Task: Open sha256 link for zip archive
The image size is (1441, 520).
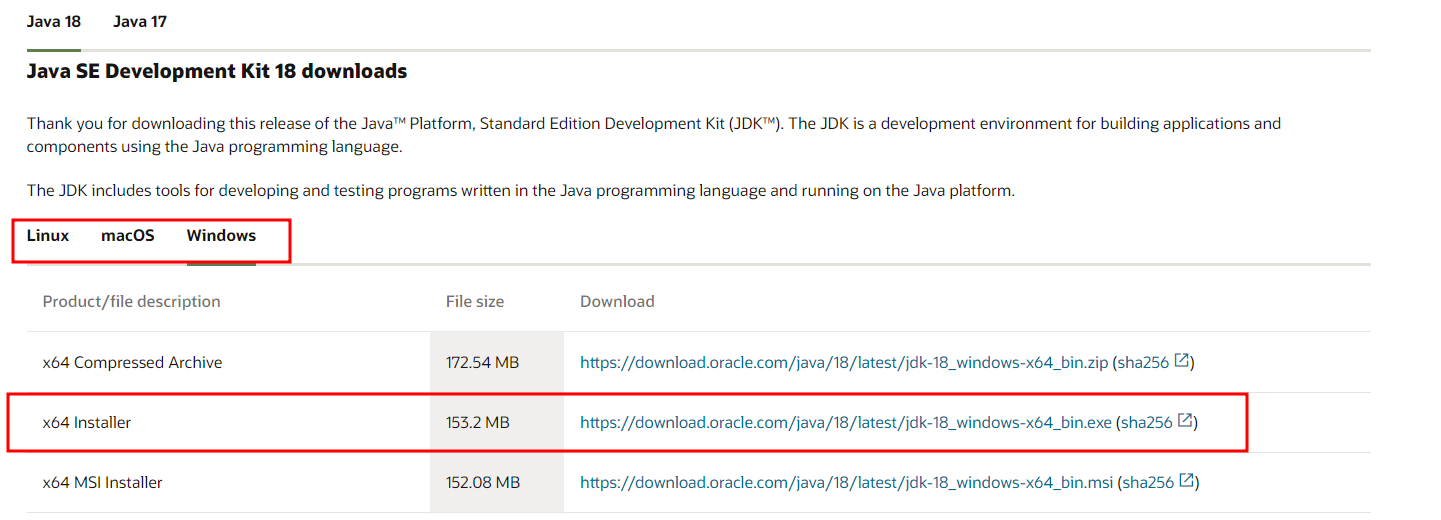Action: click(1143, 362)
